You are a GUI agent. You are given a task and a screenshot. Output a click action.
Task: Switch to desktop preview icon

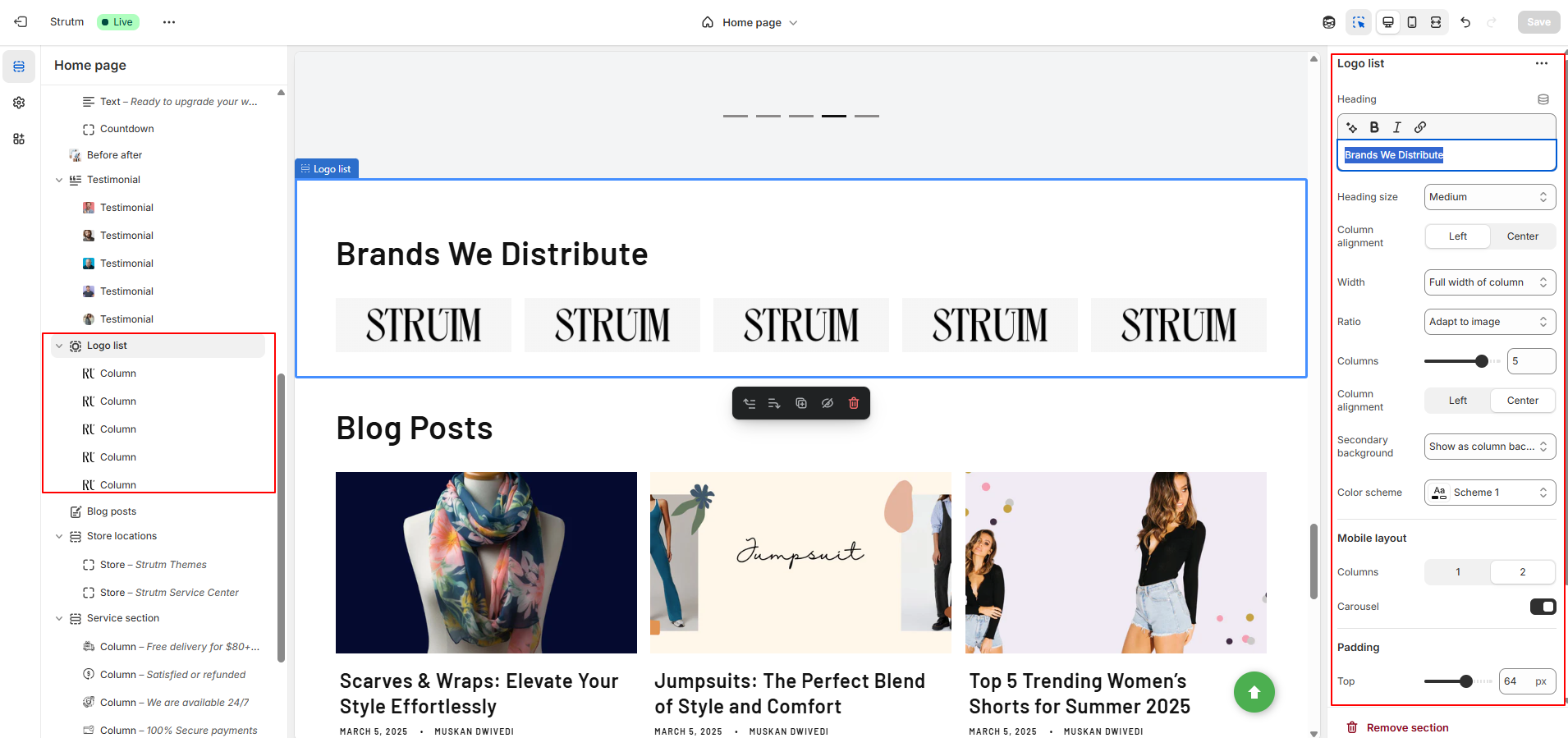click(1388, 22)
